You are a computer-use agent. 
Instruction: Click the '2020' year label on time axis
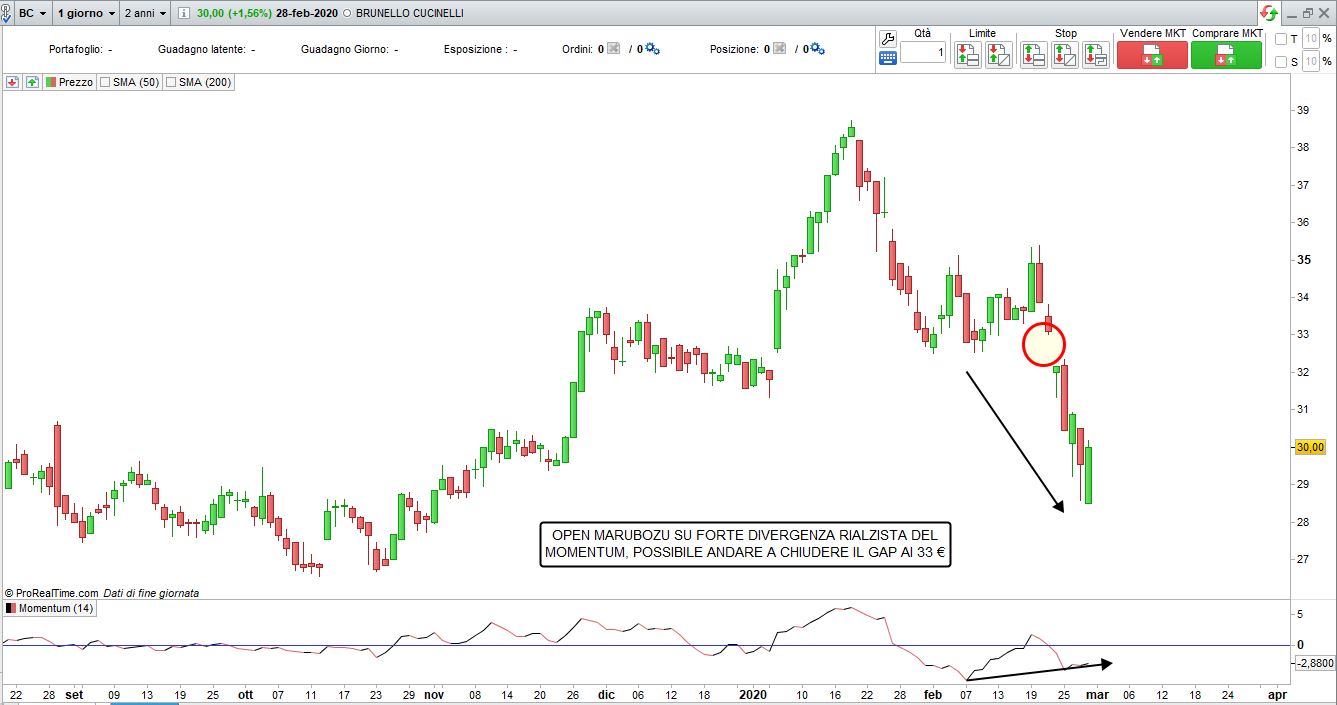(x=753, y=693)
